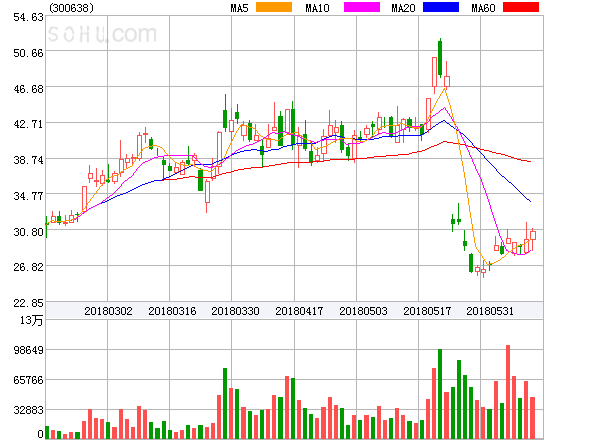Click the 65766 volume axis value
The height and width of the screenshot is (440, 600).
28,380
